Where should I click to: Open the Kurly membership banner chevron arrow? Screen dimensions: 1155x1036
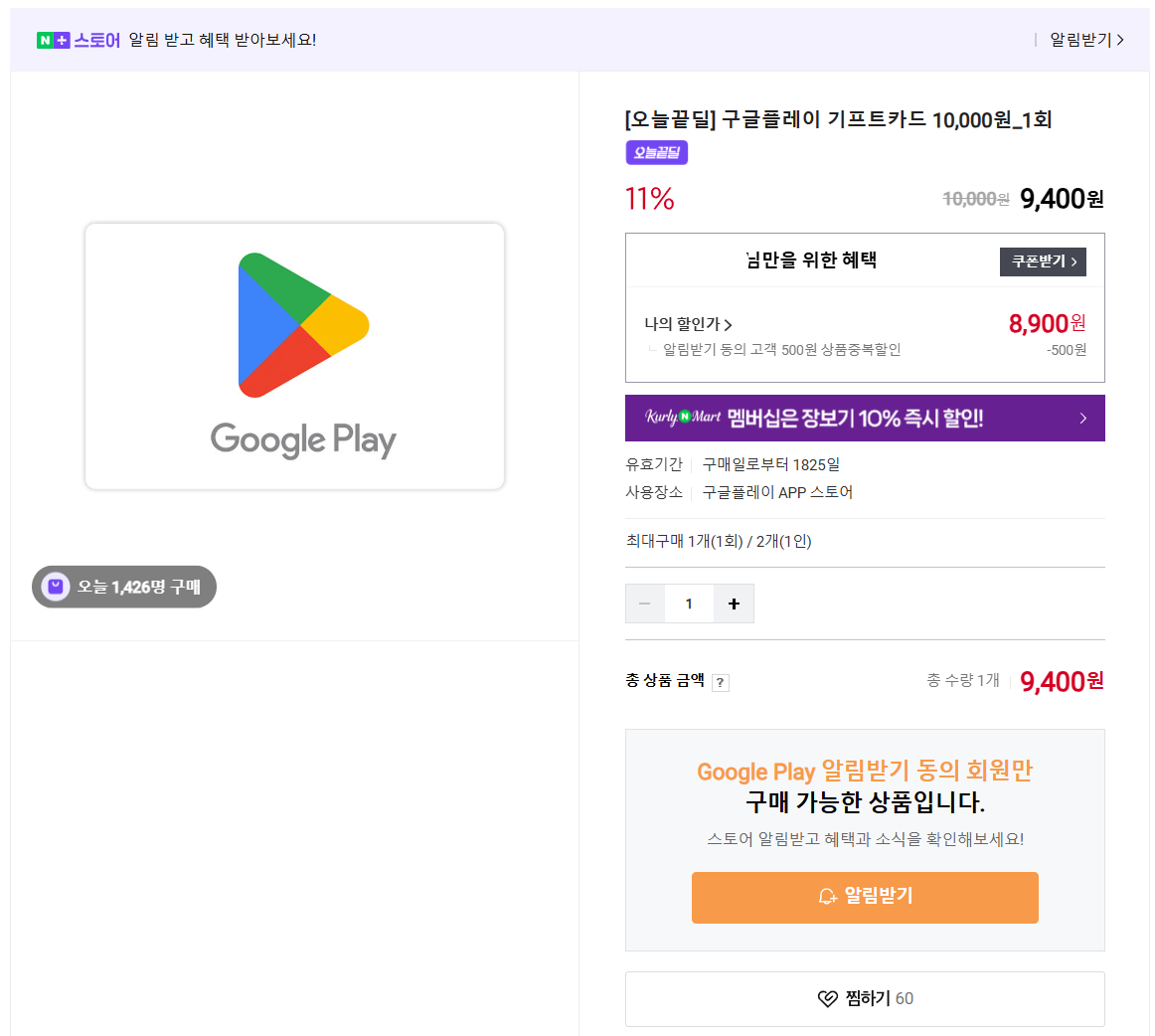pos(1082,418)
